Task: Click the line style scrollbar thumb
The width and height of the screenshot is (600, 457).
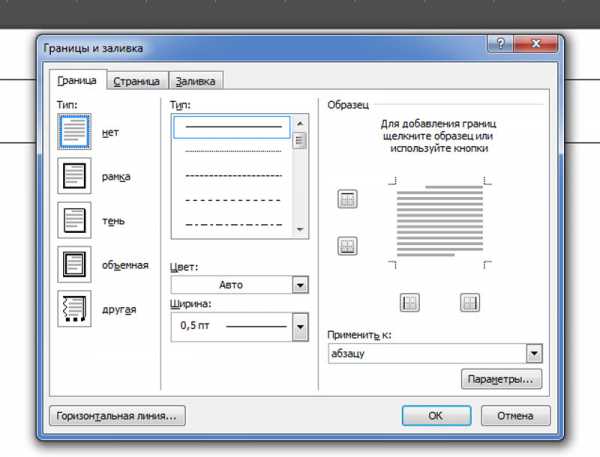Action: pos(300,140)
